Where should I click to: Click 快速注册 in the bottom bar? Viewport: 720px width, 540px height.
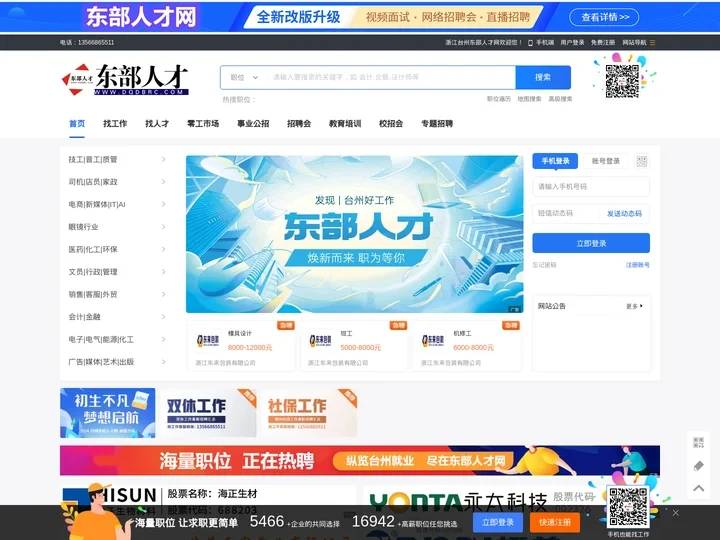[x=555, y=522]
